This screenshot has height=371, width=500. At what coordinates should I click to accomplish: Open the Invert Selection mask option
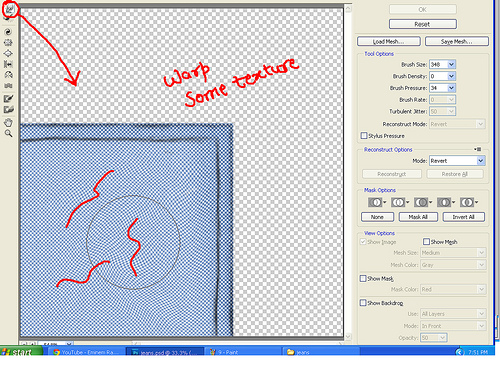[x=469, y=202]
